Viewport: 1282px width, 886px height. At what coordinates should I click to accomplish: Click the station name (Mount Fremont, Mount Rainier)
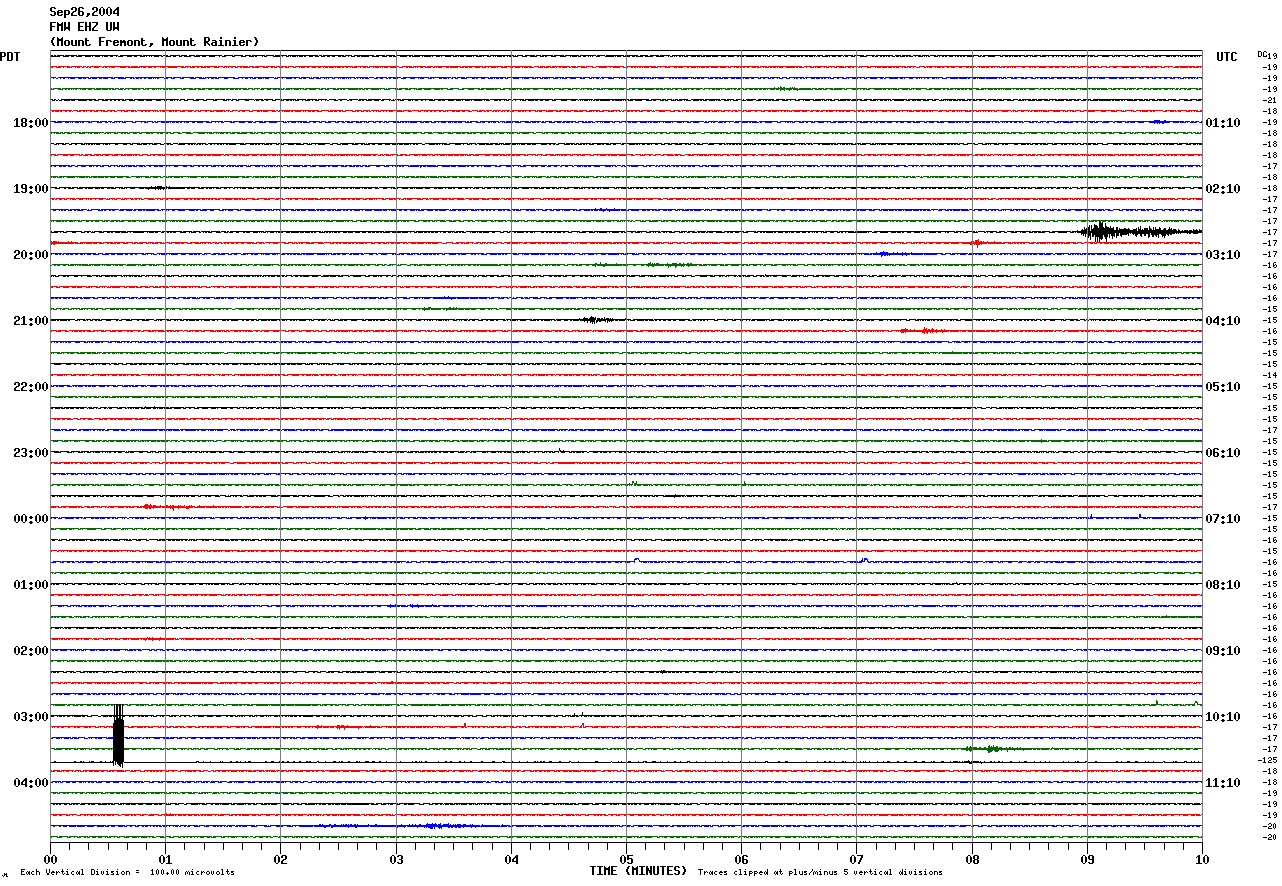click(154, 42)
